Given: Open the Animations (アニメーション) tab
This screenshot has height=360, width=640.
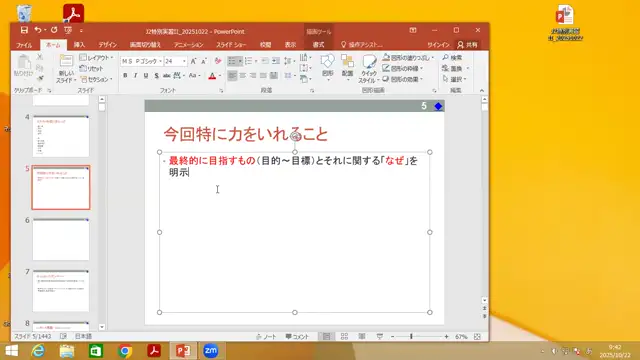Looking at the screenshot, I should tap(189, 45).
